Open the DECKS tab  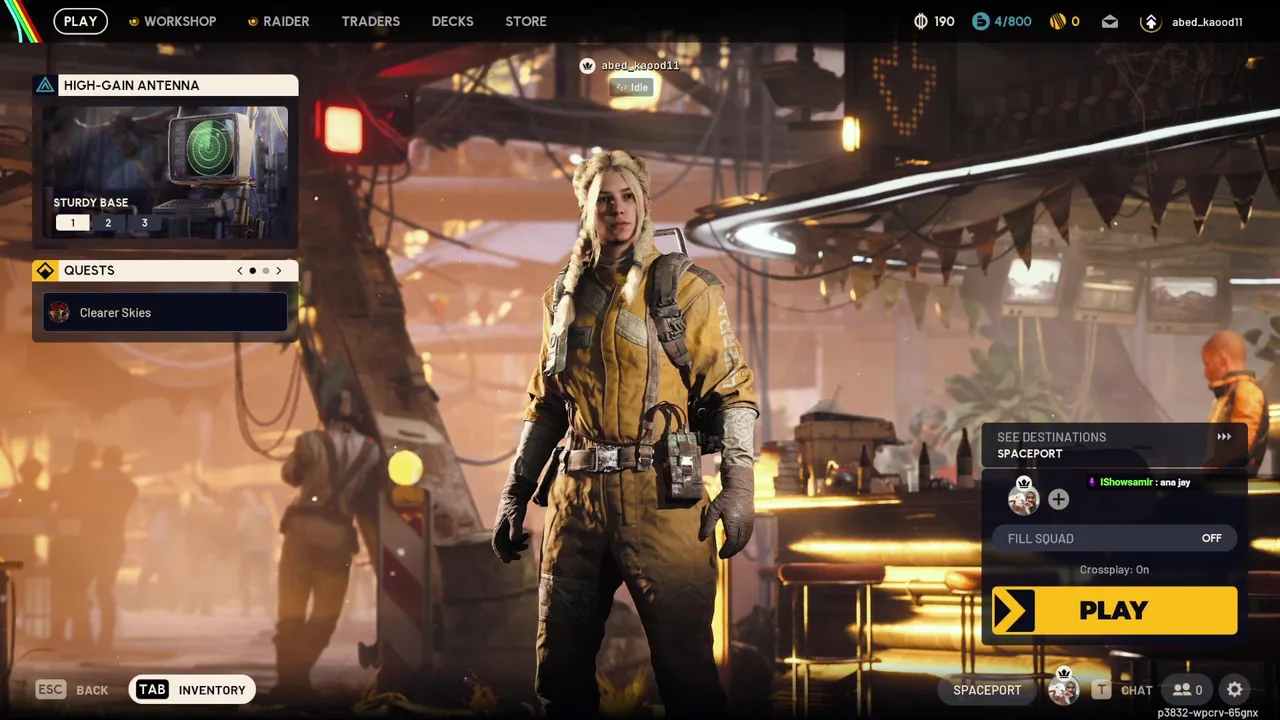(x=453, y=21)
